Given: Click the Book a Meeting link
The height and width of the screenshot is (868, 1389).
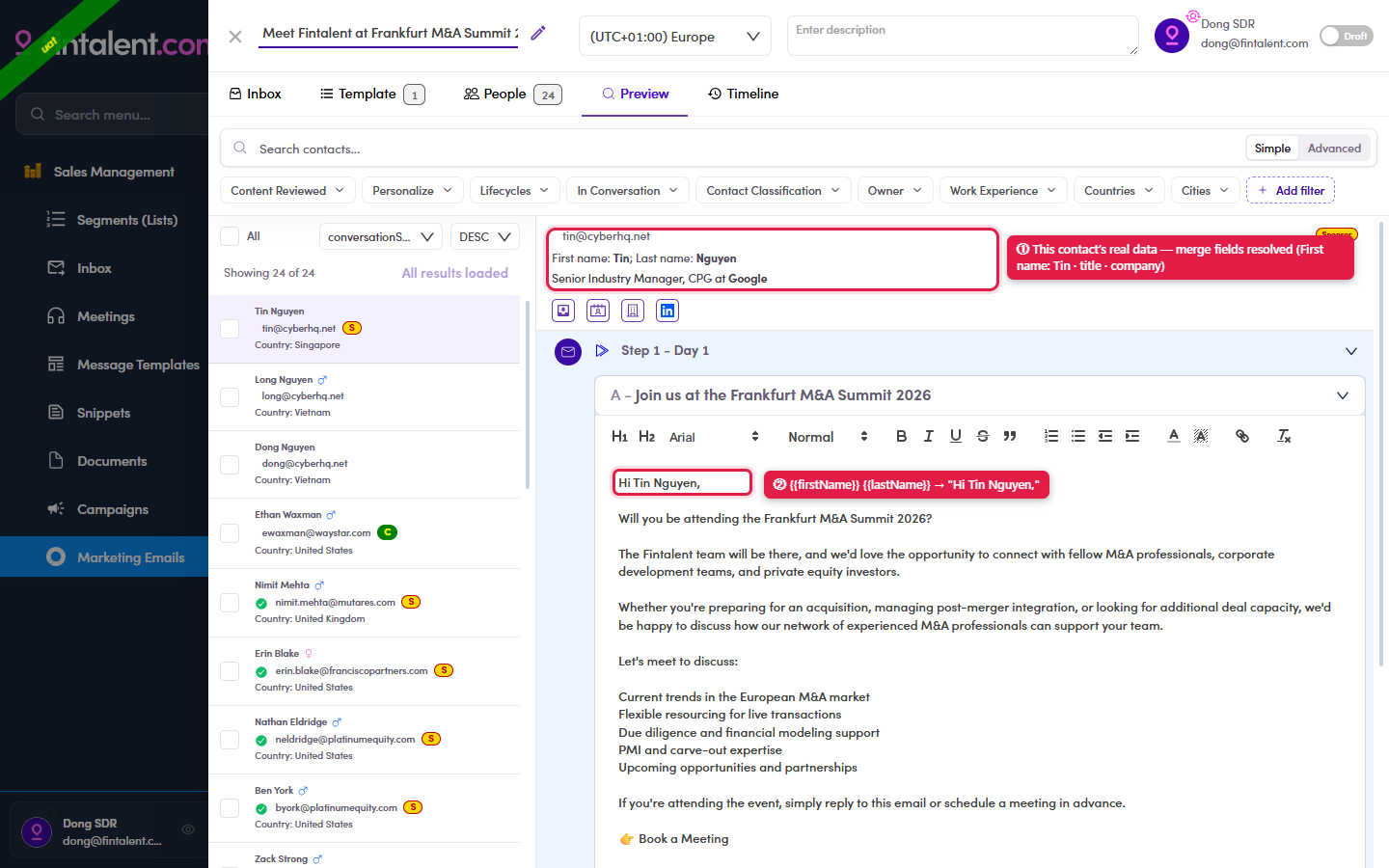Looking at the screenshot, I should click(683, 839).
